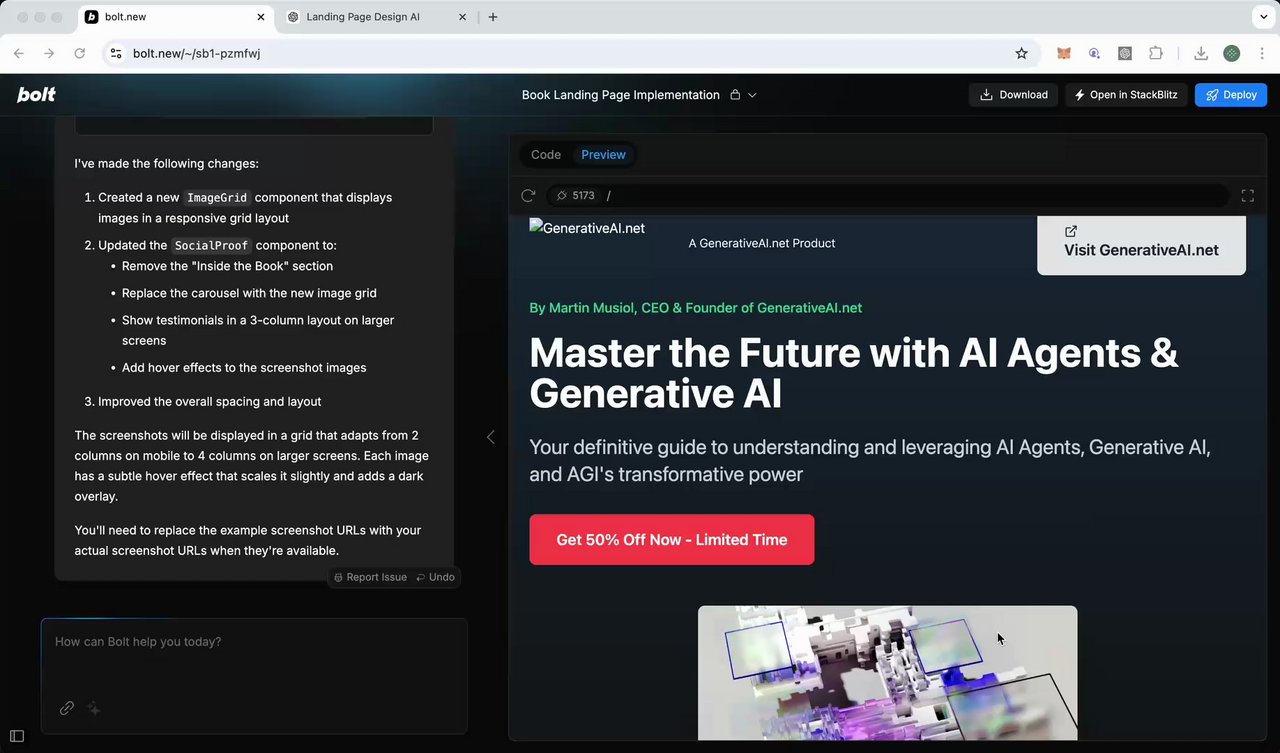1280x753 pixels.
Task: Click 'A GenerativeAI.net Product' text
Action: tap(762, 243)
